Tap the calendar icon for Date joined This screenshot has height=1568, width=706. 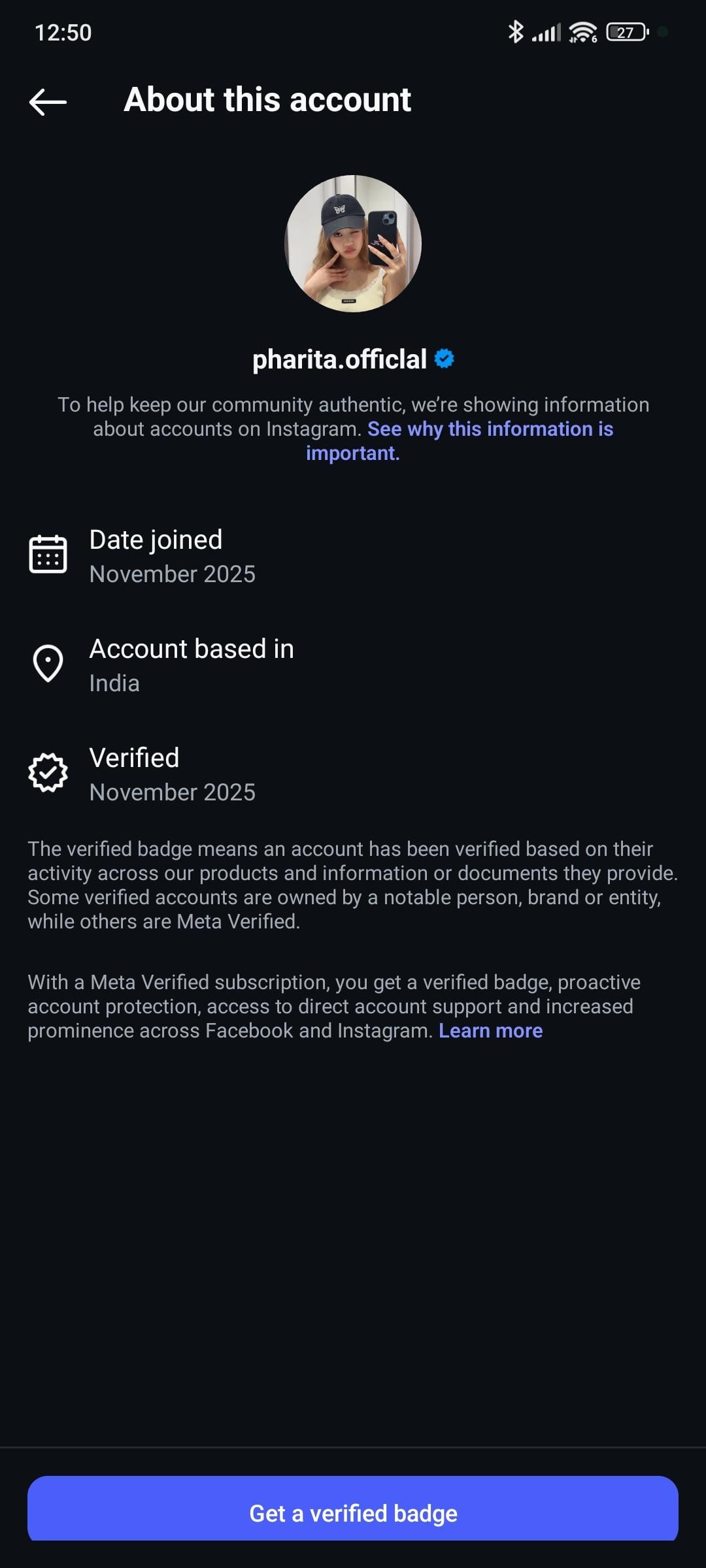point(48,554)
